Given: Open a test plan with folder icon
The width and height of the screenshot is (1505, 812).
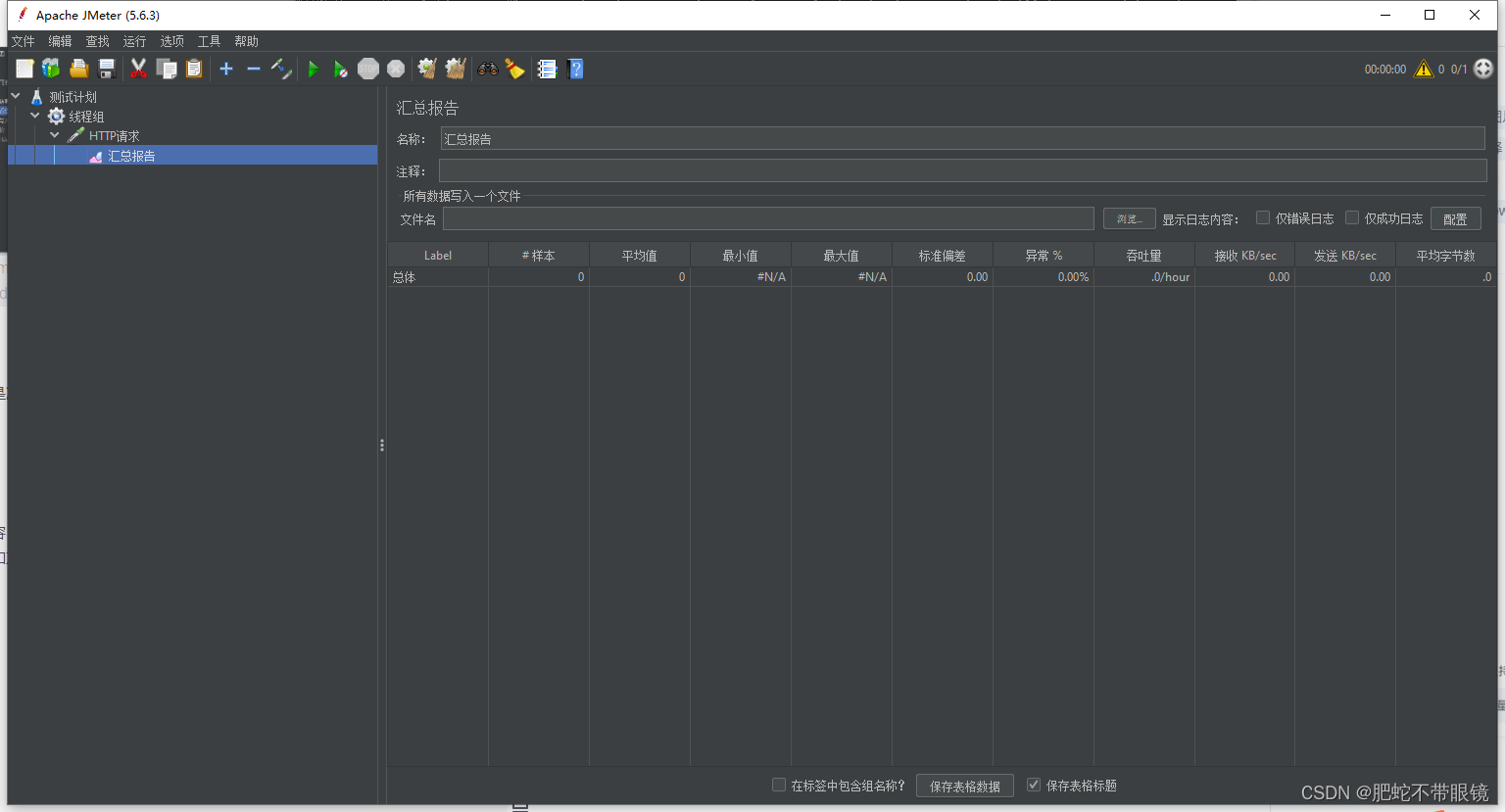Looking at the screenshot, I should [79, 69].
